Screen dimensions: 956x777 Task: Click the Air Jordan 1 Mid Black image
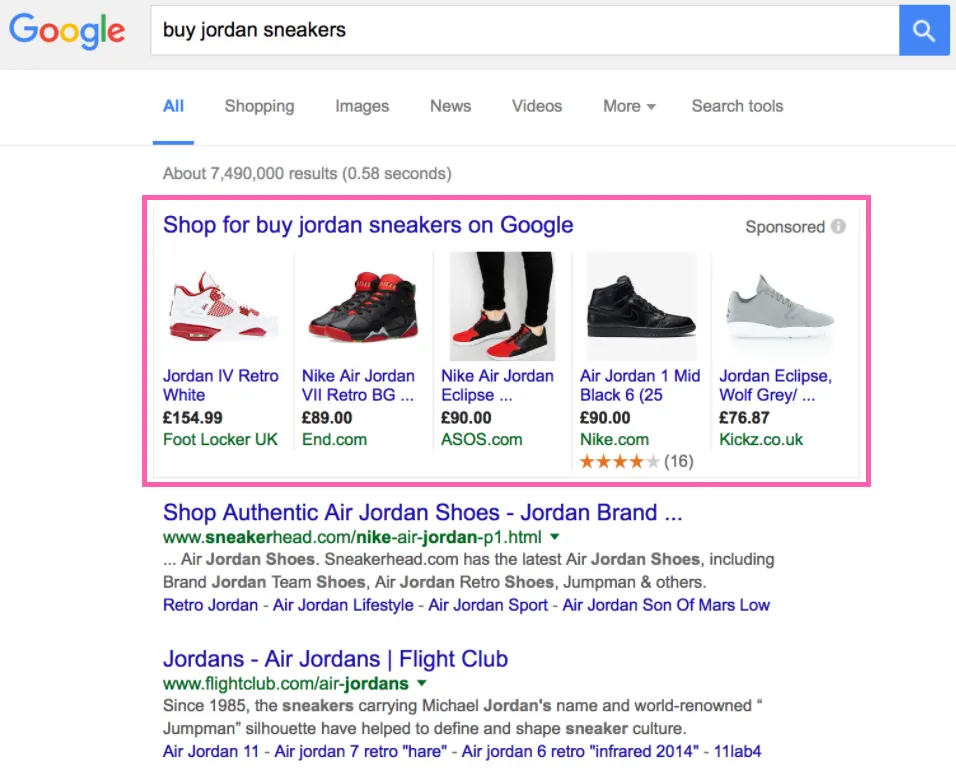pyautogui.click(x=641, y=306)
